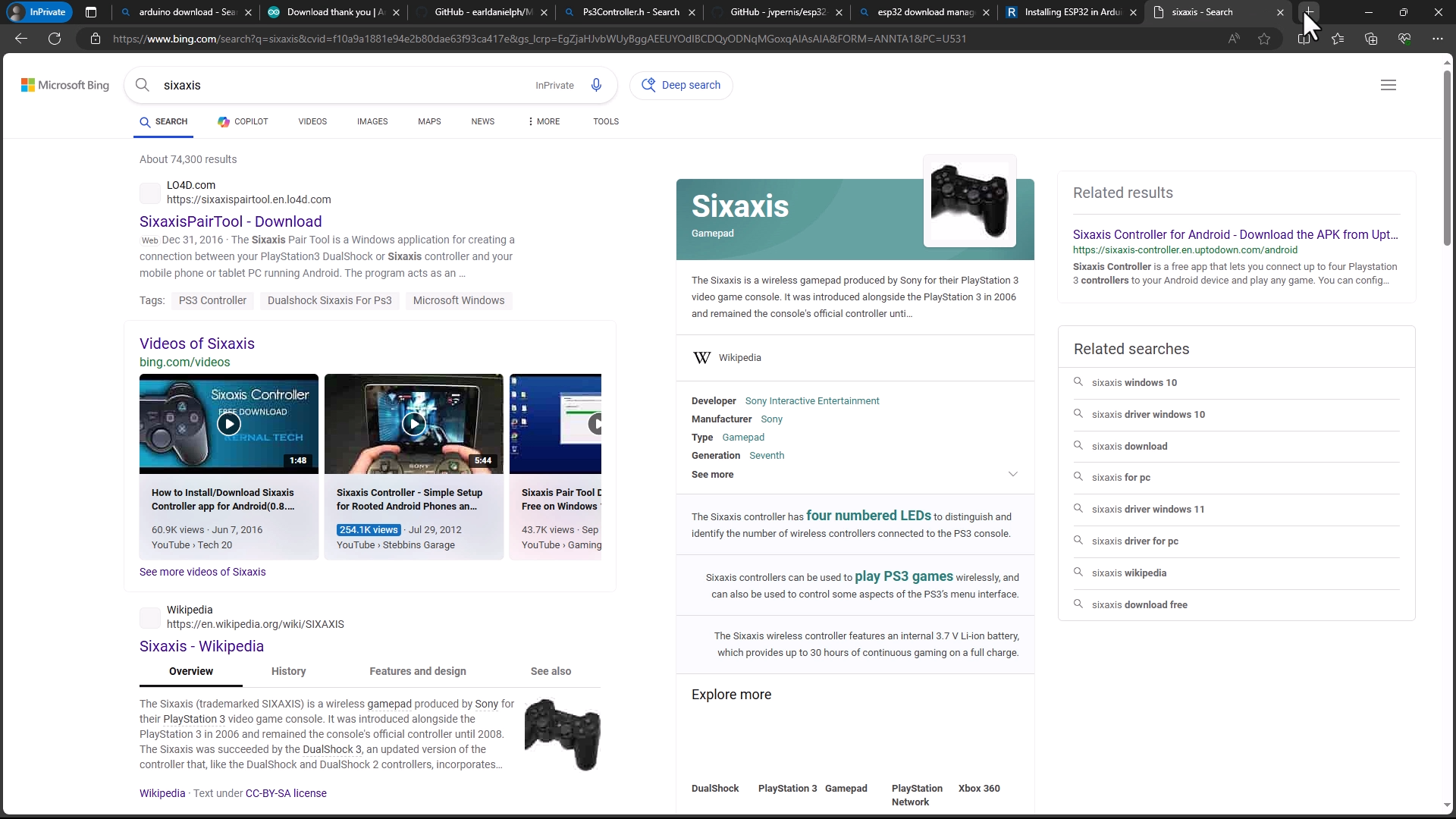Open SixaxisPairTool - Download result
Image resolution: width=1456 pixels, height=819 pixels.
[231, 222]
